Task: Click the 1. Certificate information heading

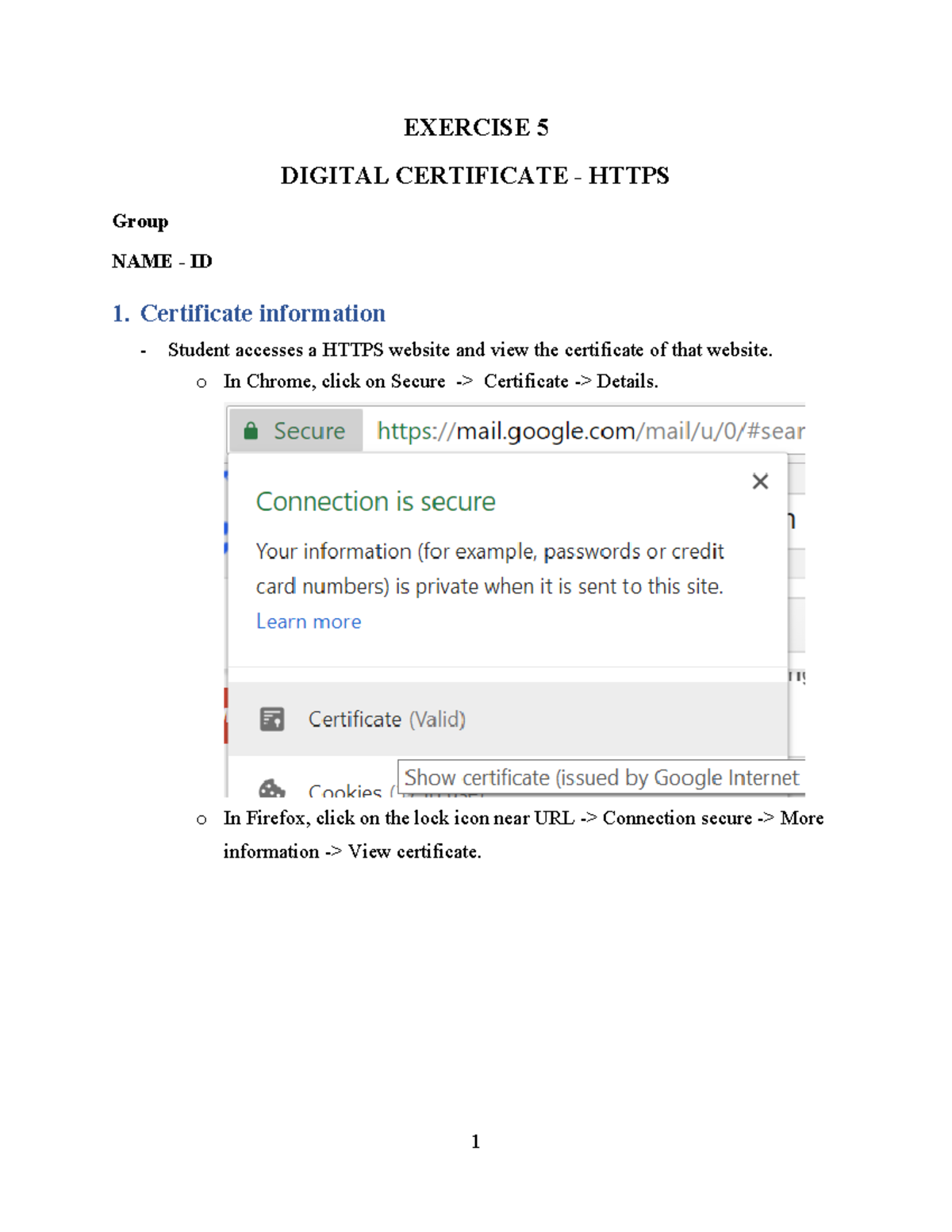Action: coord(248,313)
